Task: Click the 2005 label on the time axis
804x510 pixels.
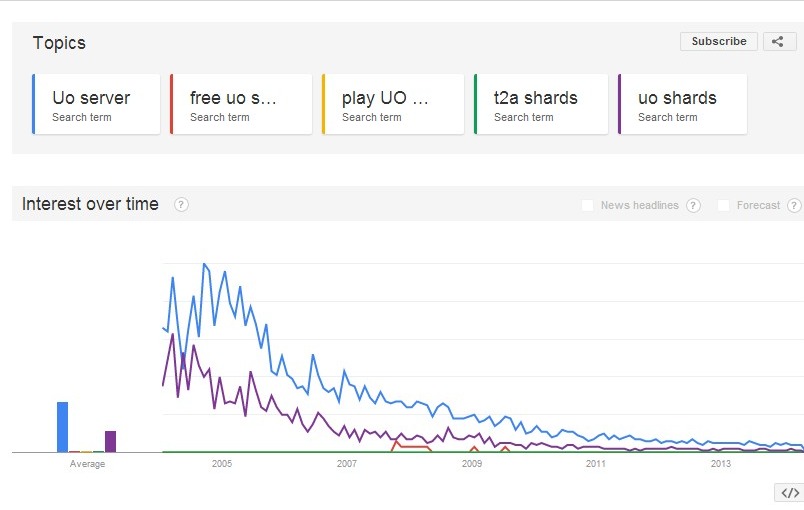Action: (x=222, y=464)
